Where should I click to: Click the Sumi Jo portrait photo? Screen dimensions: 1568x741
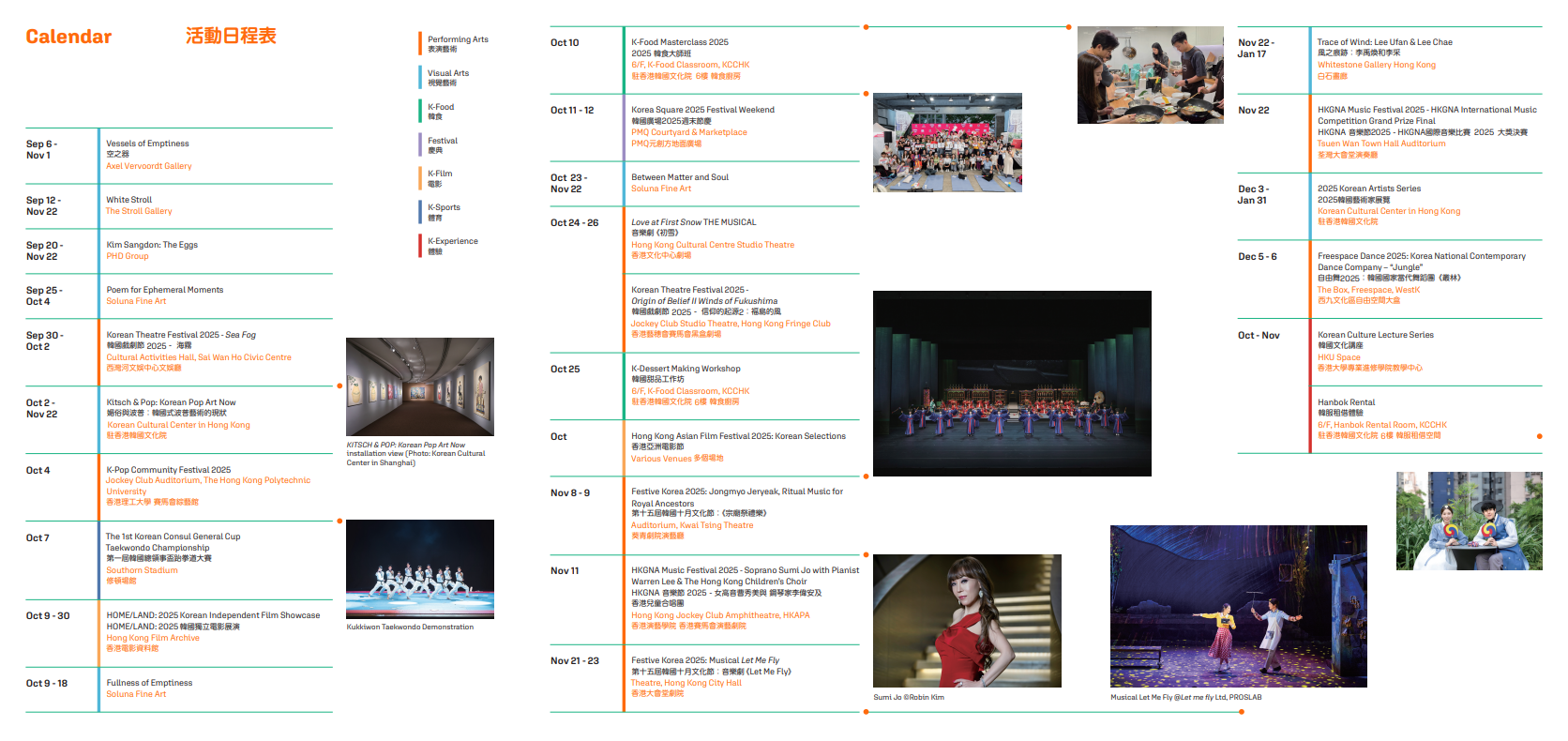(x=967, y=620)
